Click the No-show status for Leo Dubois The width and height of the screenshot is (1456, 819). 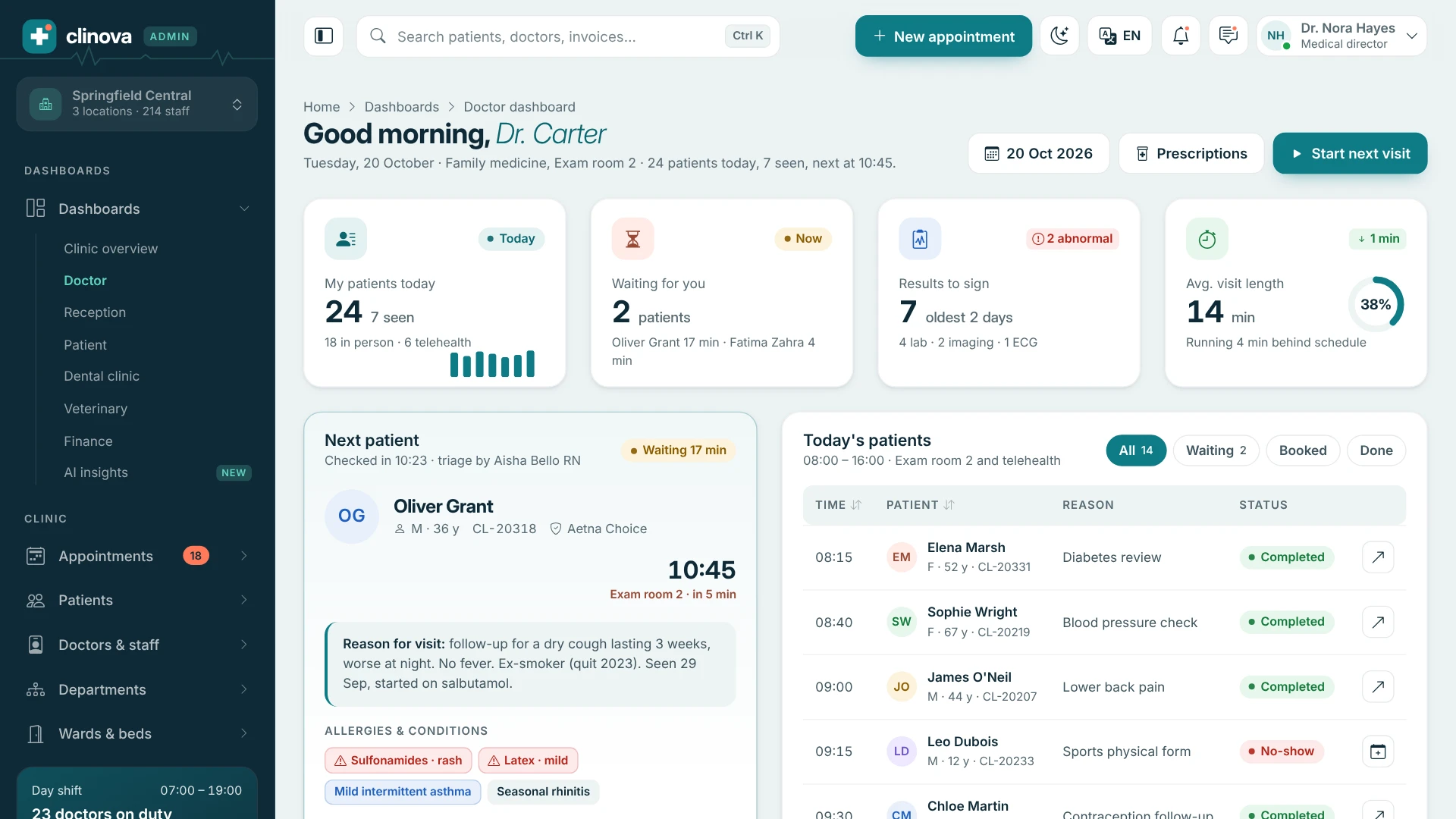1282,752
